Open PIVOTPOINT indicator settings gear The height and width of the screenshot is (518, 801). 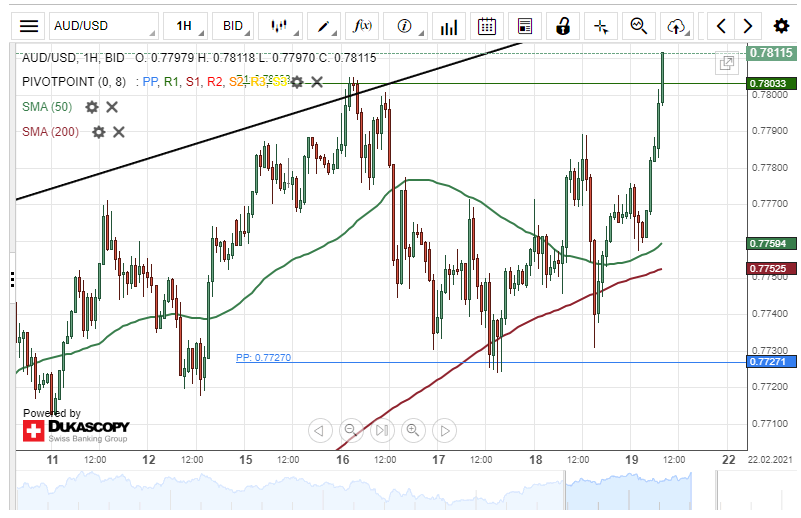click(x=297, y=82)
